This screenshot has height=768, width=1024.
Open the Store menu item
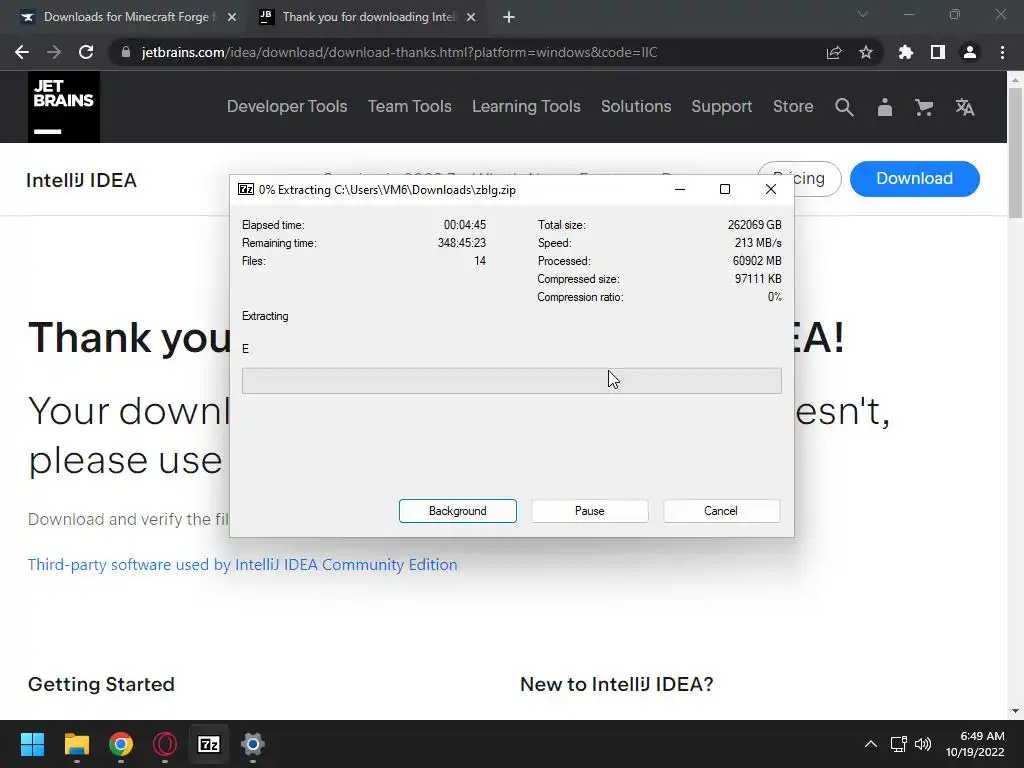[793, 106]
